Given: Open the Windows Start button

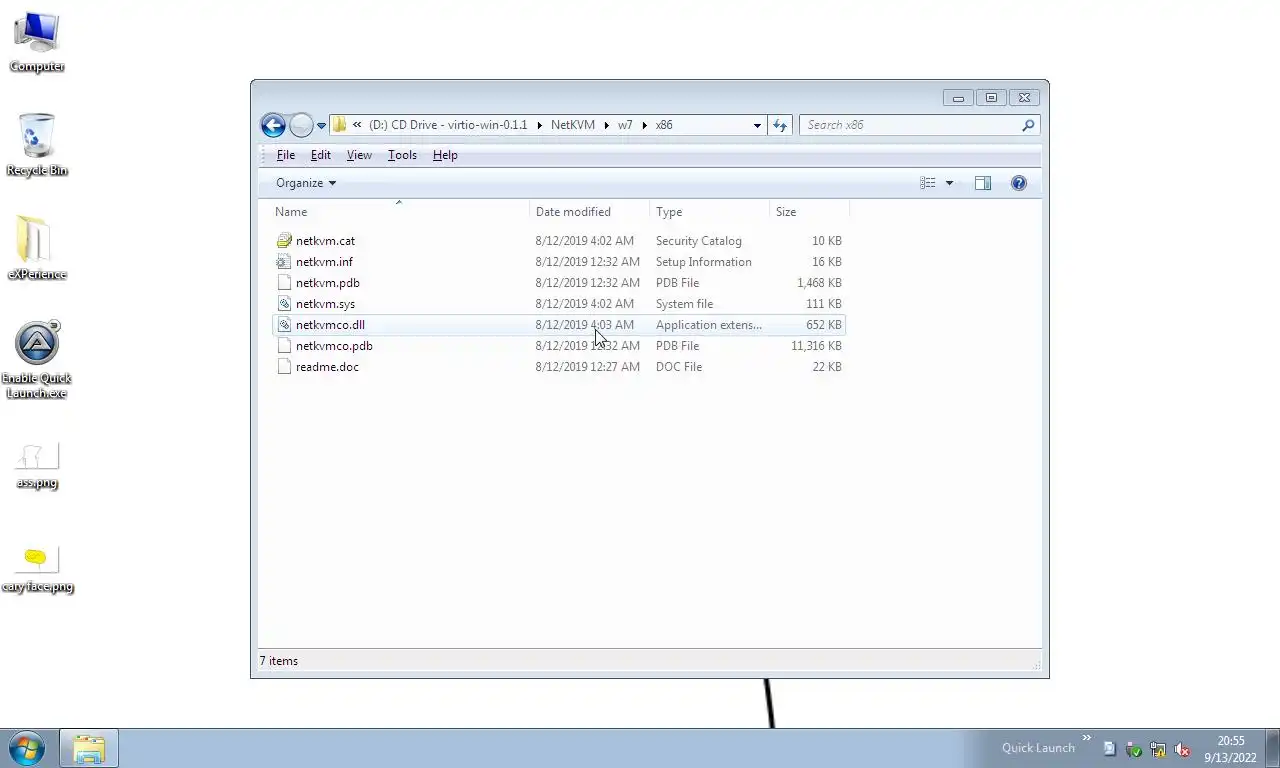Looking at the screenshot, I should click(x=27, y=748).
